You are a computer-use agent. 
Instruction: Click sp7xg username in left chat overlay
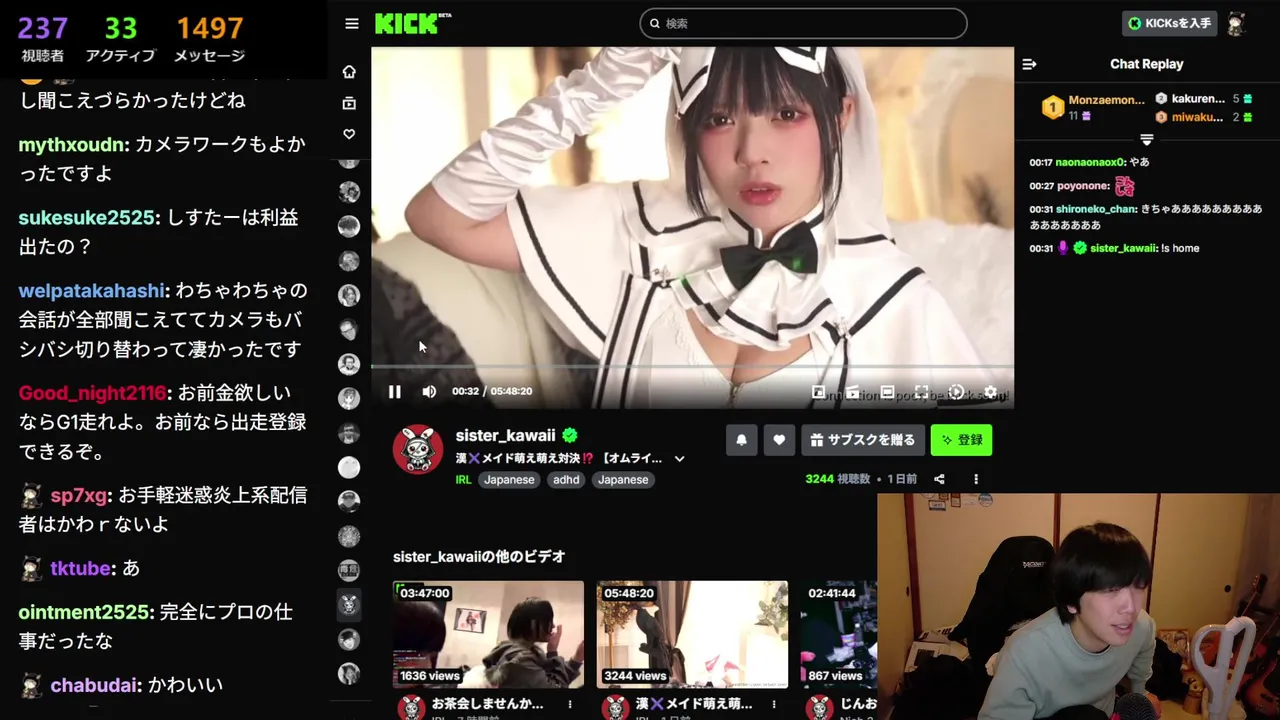point(79,496)
